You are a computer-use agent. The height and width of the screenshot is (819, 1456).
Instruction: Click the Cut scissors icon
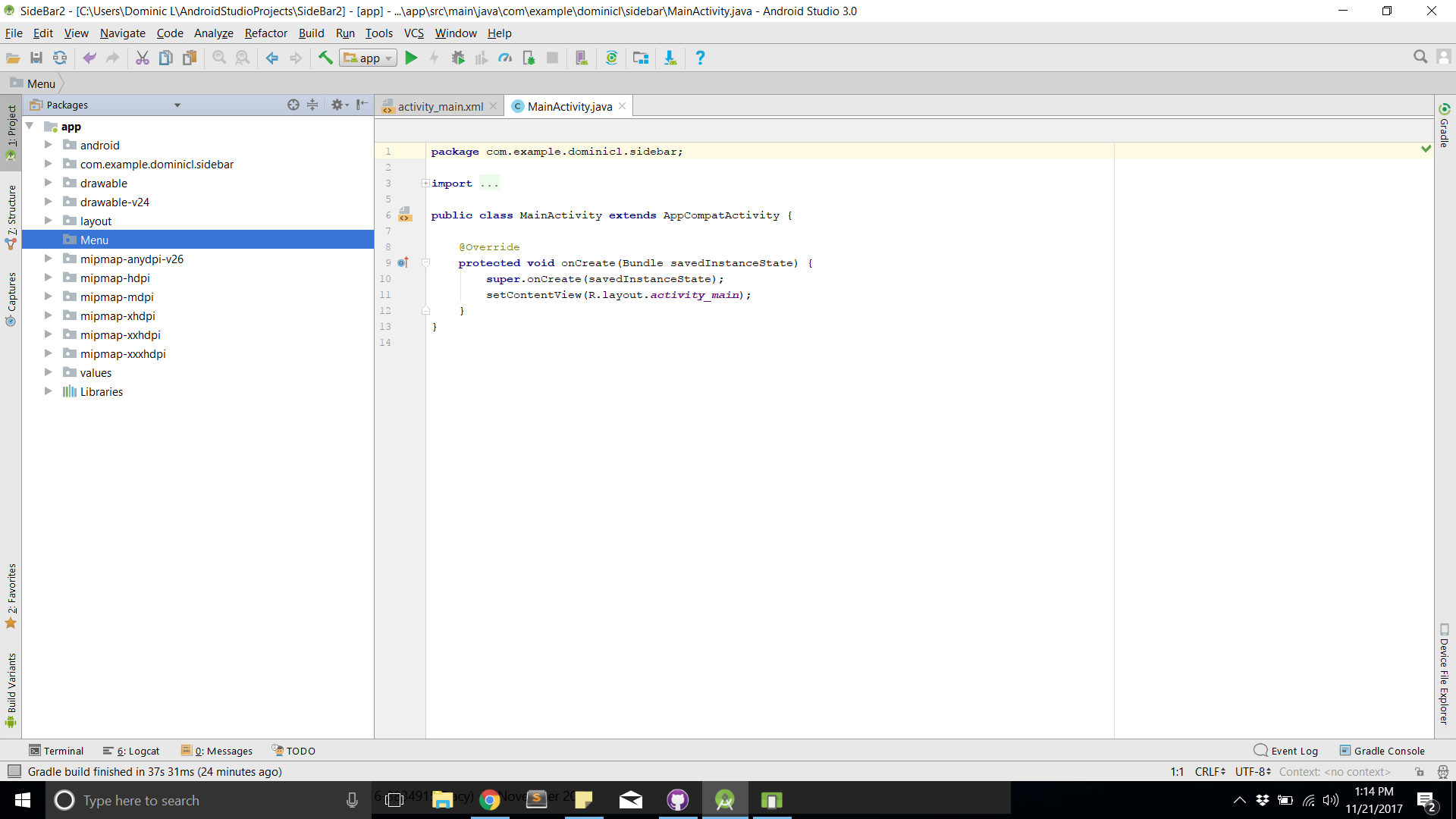pos(142,58)
